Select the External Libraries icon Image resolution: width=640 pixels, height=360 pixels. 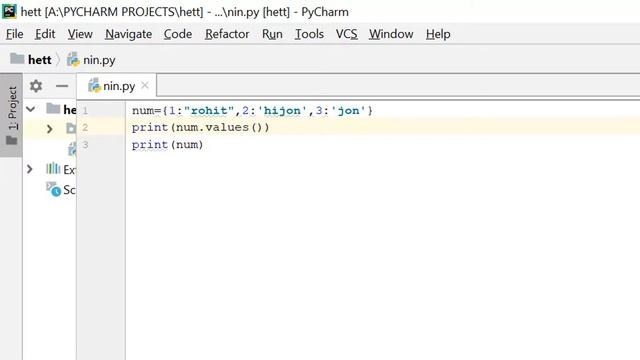point(53,168)
